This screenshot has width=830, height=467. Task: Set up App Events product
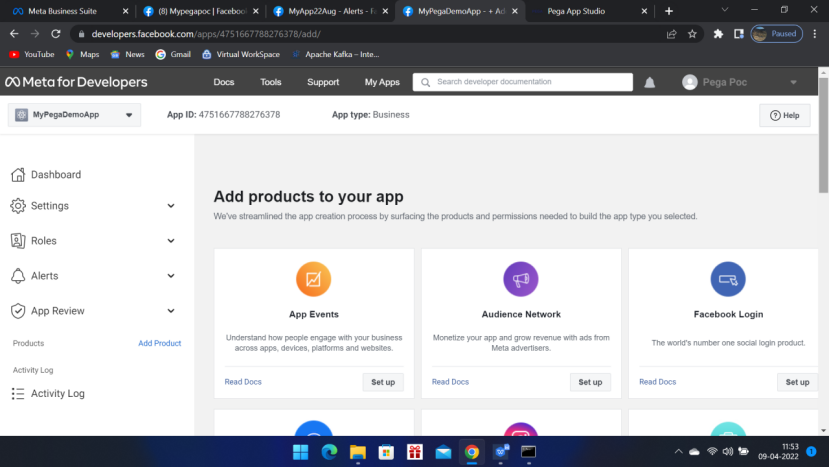click(383, 382)
